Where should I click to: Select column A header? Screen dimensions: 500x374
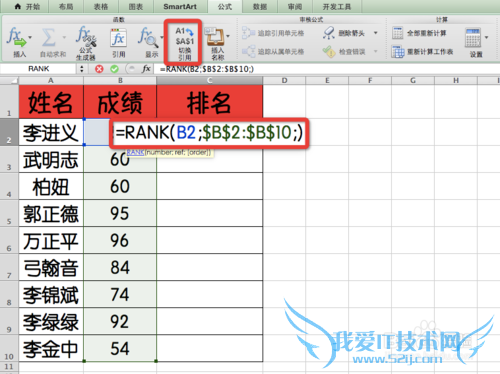pos(51,80)
